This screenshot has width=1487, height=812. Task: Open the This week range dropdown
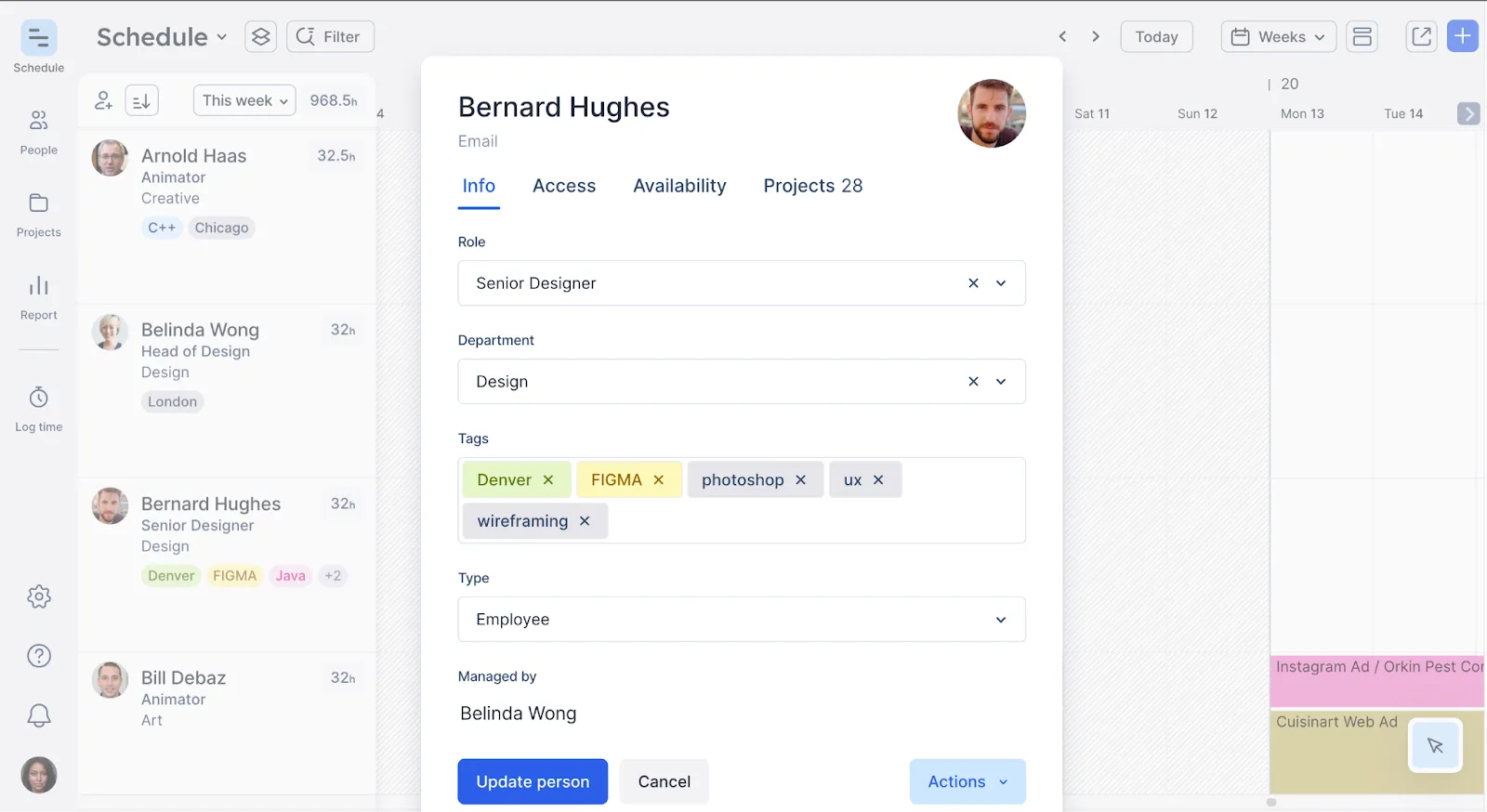[244, 100]
